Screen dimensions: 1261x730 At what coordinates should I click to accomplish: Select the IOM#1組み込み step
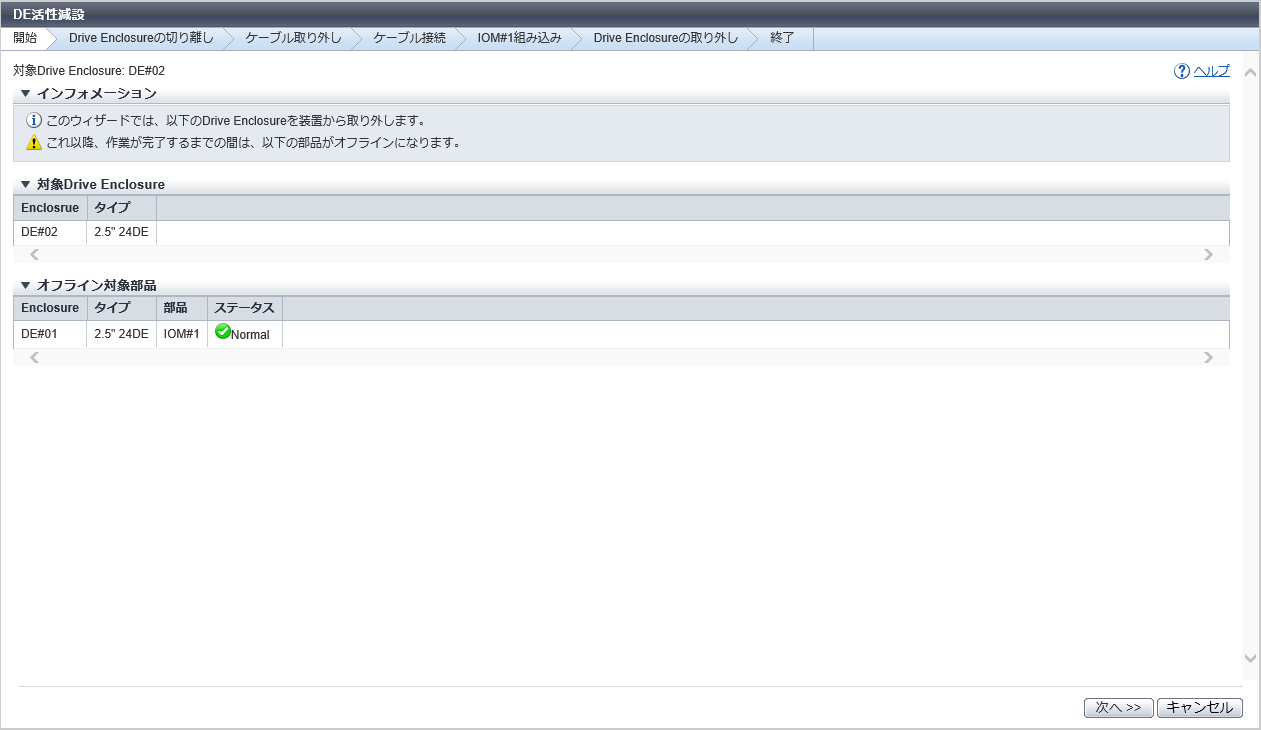point(519,38)
